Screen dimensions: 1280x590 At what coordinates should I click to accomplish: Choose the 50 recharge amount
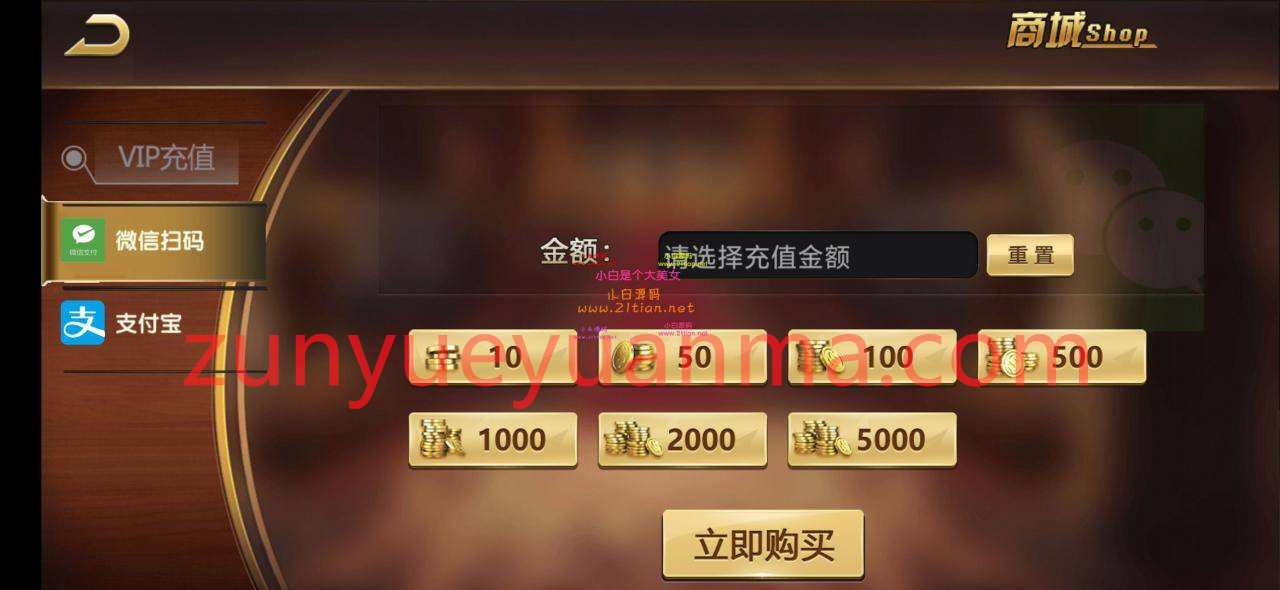(x=682, y=357)
